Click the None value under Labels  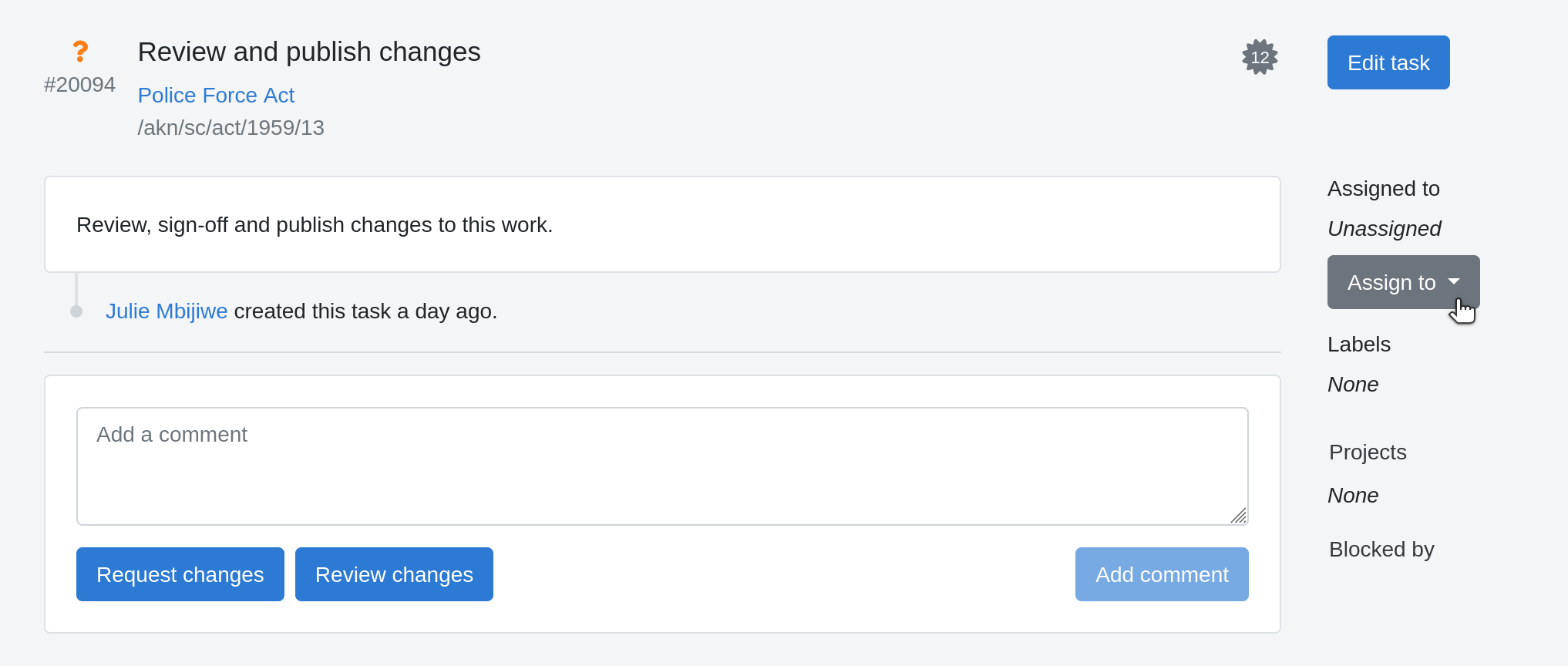tap(1352, 384)
